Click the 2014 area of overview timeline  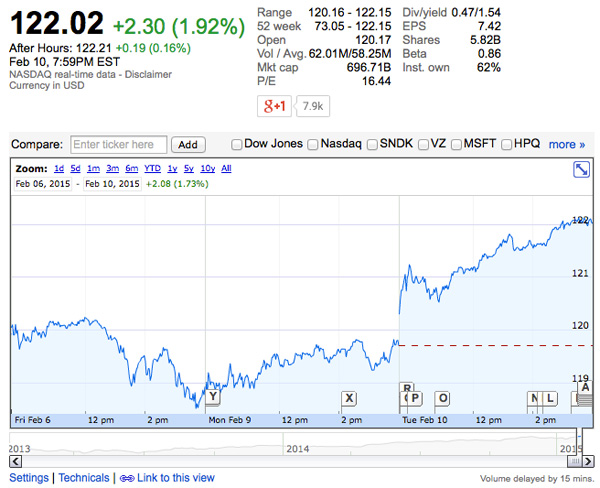coord(298,448)
